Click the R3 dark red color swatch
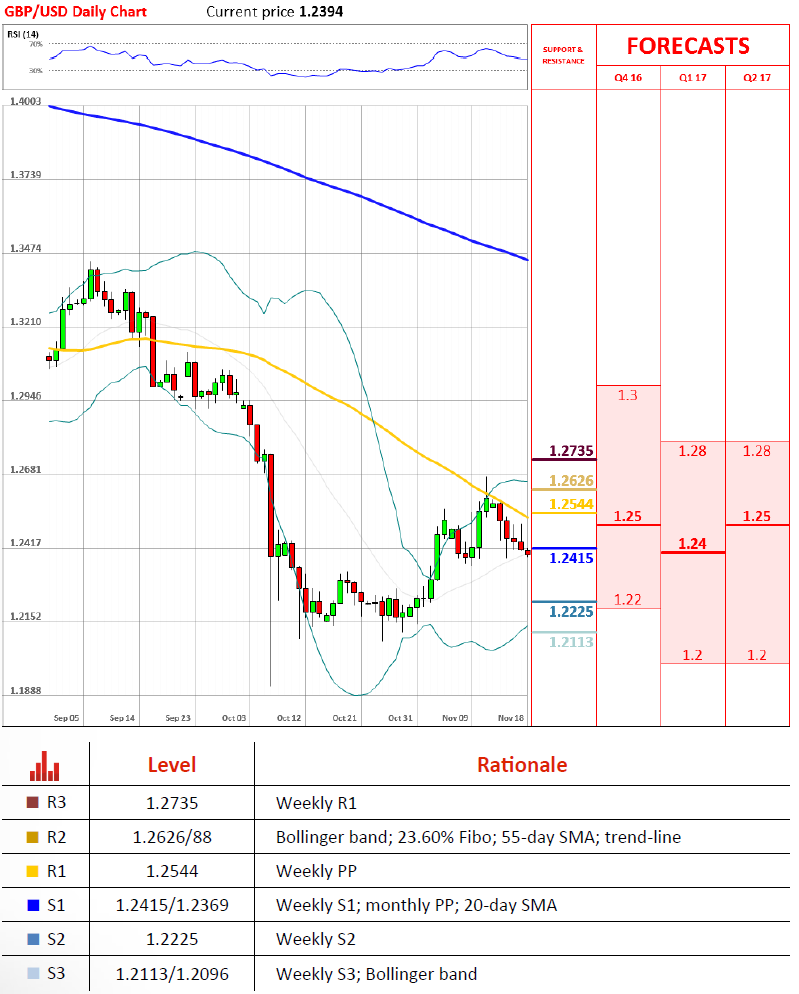 point(33,803)
